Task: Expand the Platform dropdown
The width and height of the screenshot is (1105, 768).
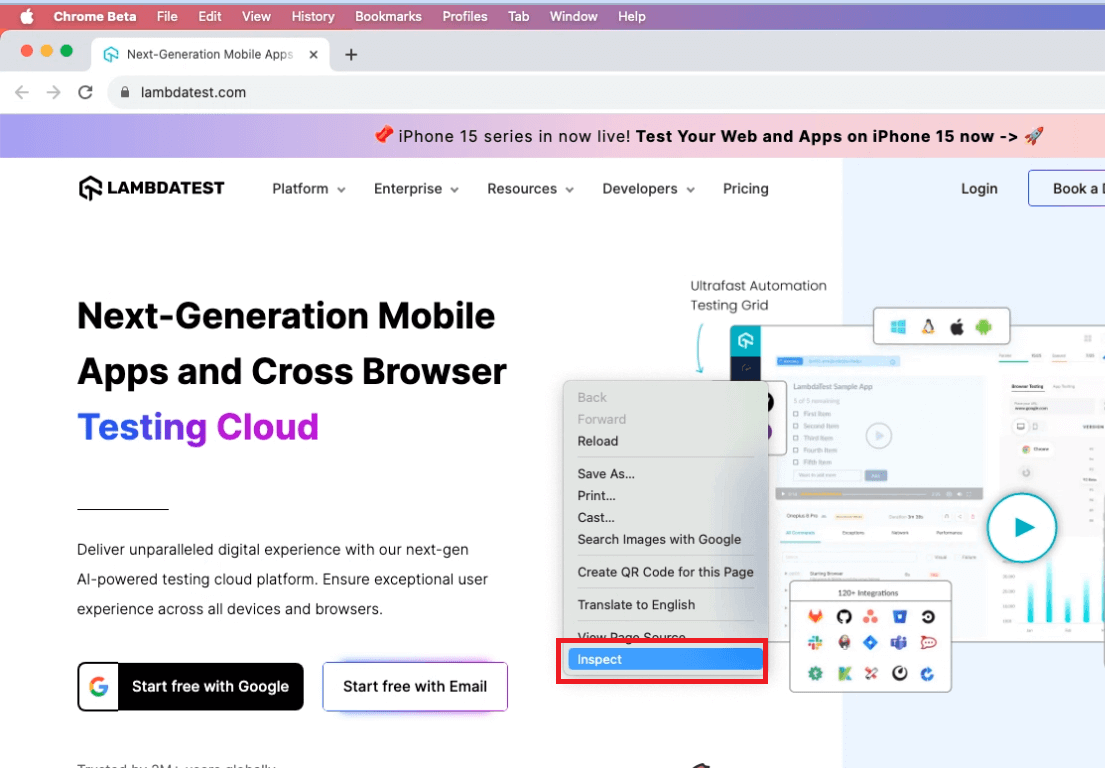Action: [x=309, y=189]
